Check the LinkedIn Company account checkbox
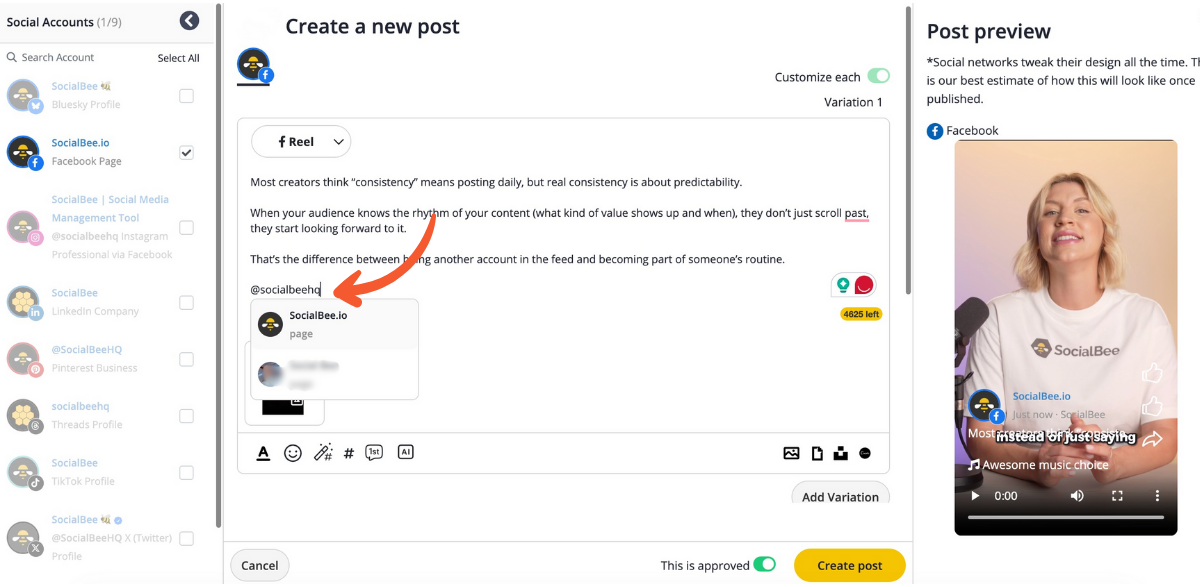Image resolution: width=1200 pixels, height=587 pixels. click(x=186, y=302)
